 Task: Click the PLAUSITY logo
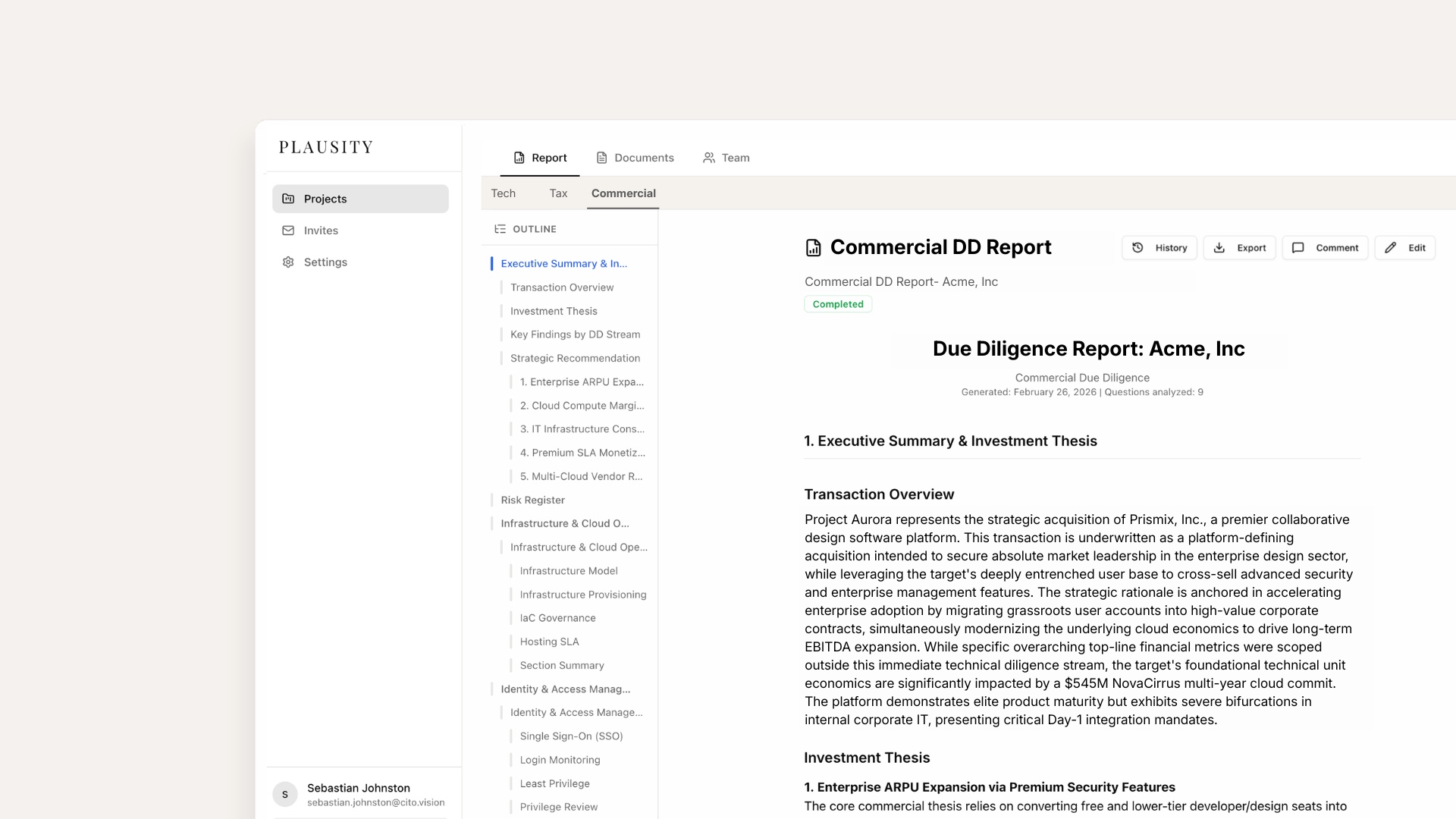click(326, 147)
